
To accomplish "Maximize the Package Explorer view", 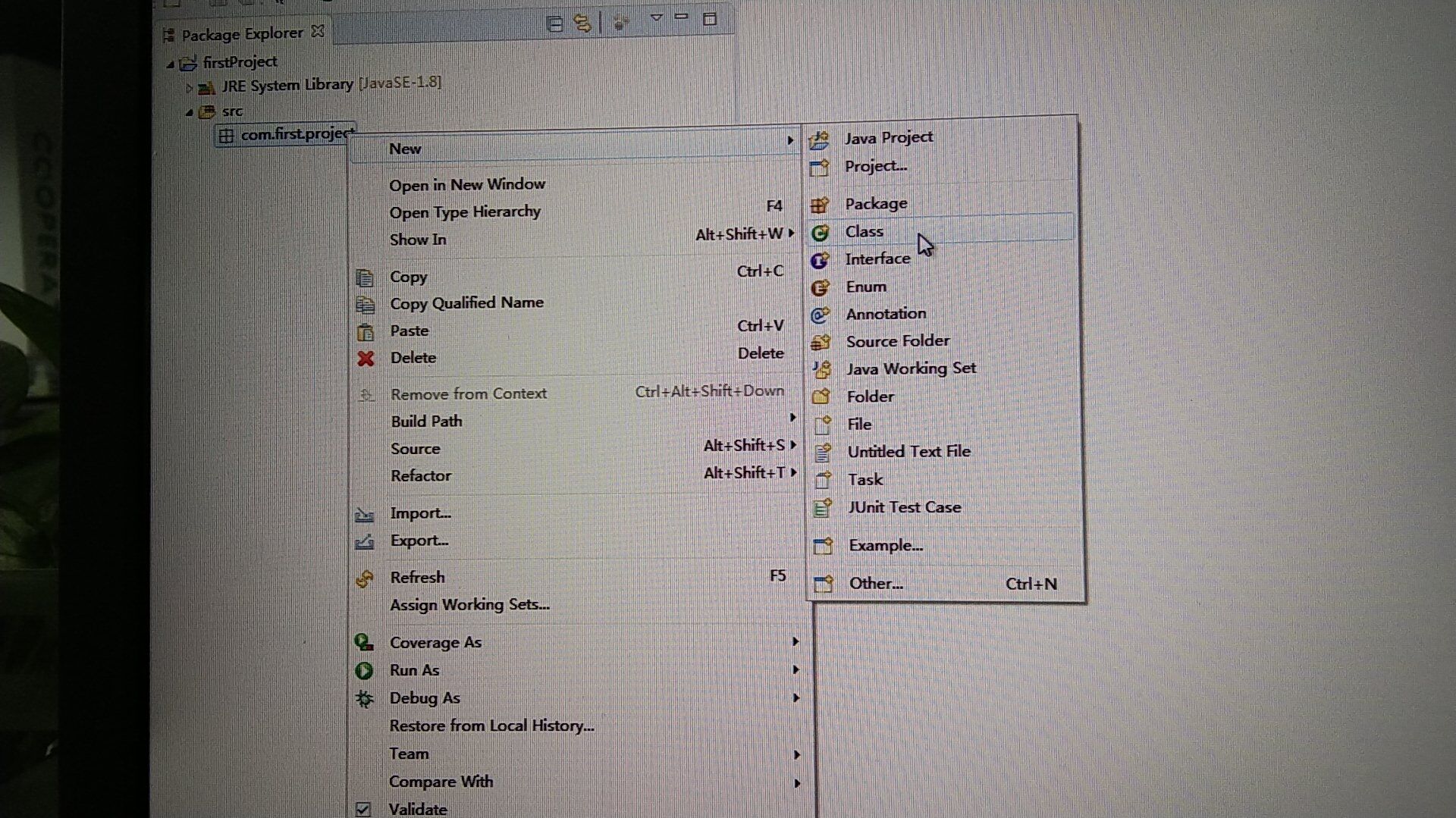I will [x=710, y=19].
